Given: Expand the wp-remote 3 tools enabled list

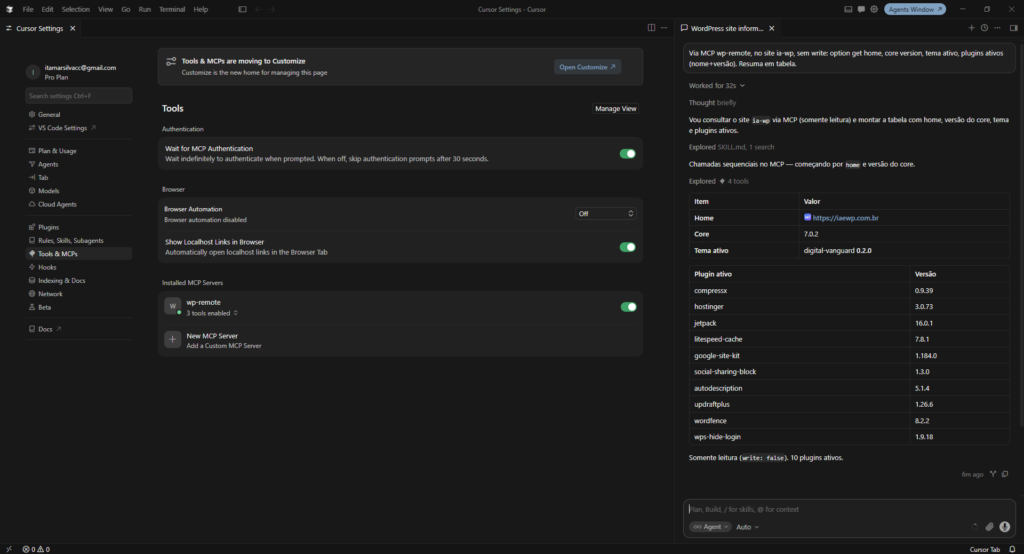Looking at the screenshot, I should pyautogui.click(x=212, y=313).
